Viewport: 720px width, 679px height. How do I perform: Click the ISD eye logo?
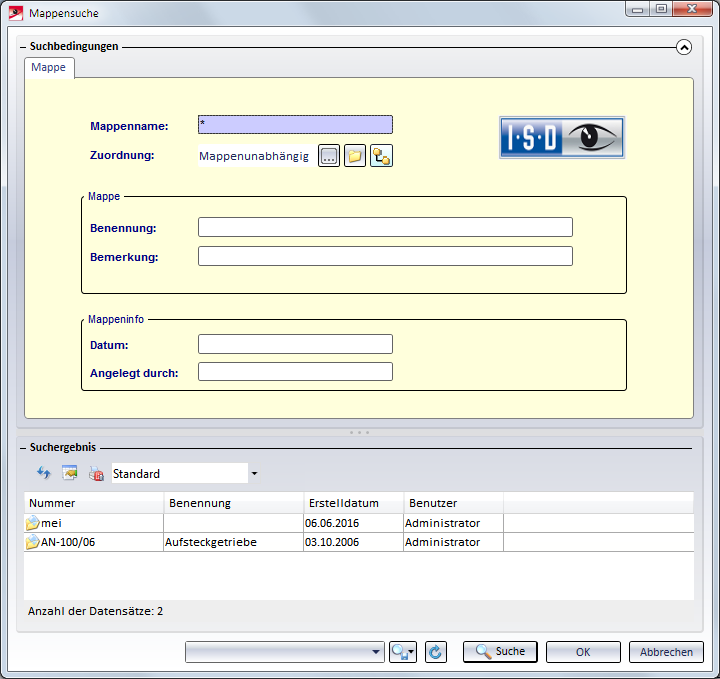[x=561, y=137]
